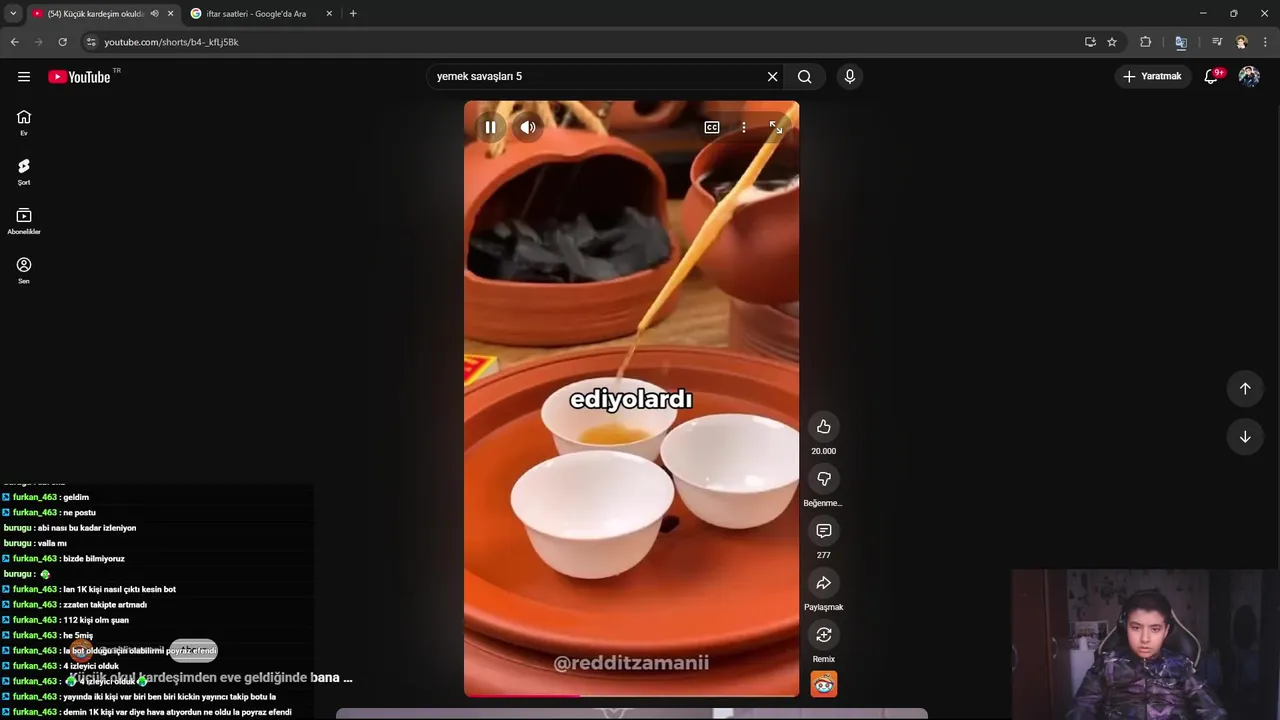Click chat message 'abi nası bu kadar izleniyon'
1280x720 pixels.
coord(86,528)
